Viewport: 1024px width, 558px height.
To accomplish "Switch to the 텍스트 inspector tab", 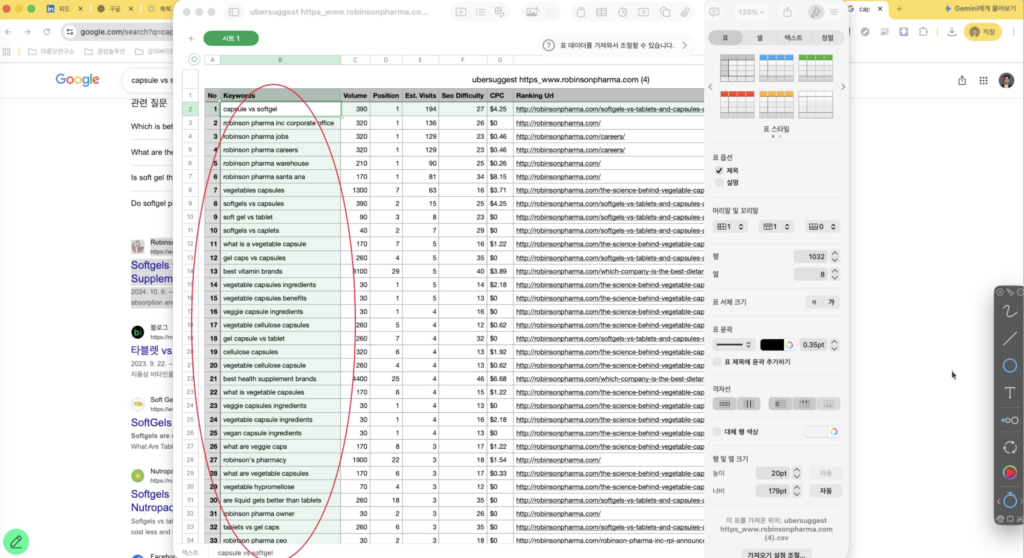I will tap(793, 38).
